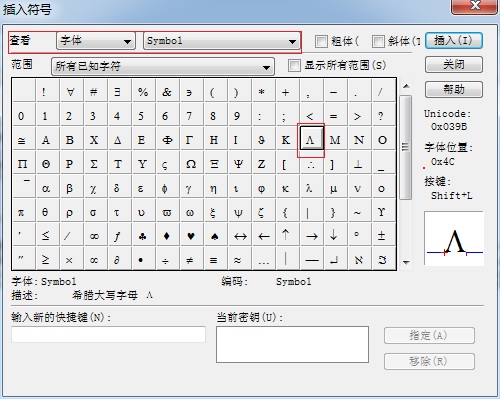Close the 插入符号 dialog with X
500x399 pixels.
tap(475, 6)
